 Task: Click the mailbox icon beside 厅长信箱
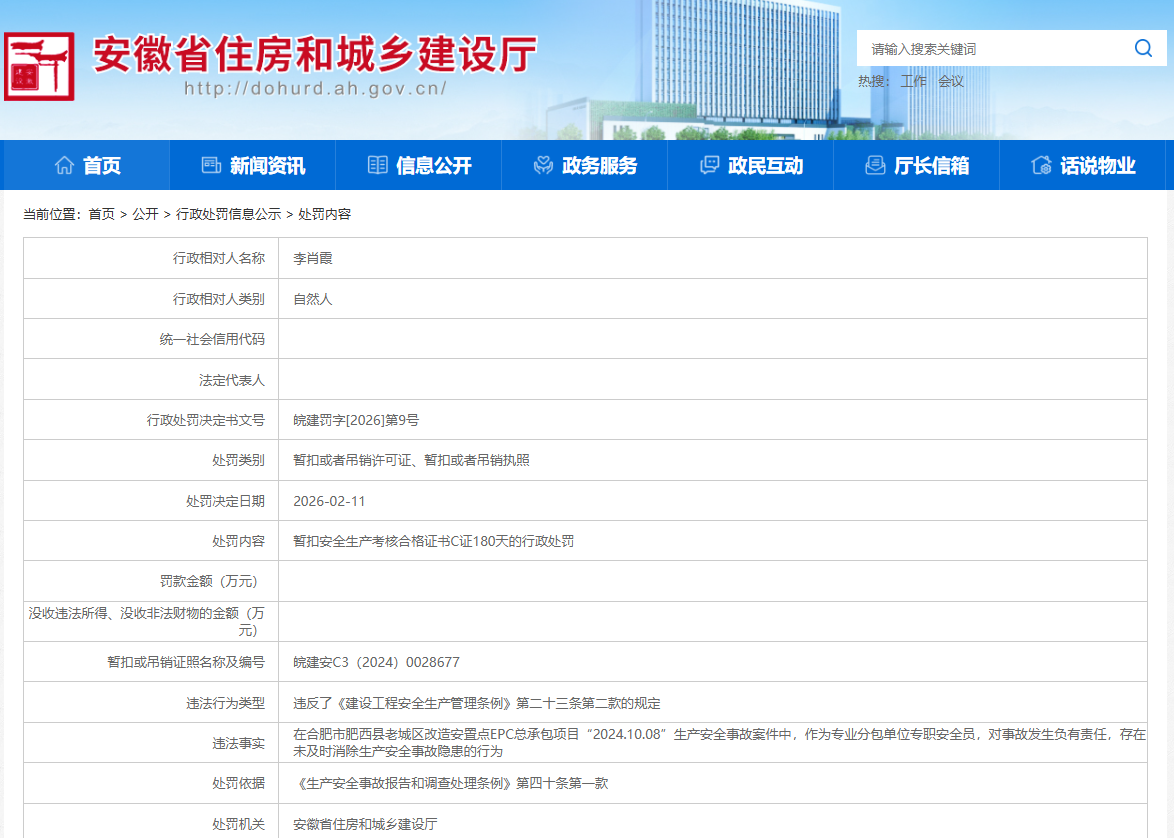click(875, 165)
